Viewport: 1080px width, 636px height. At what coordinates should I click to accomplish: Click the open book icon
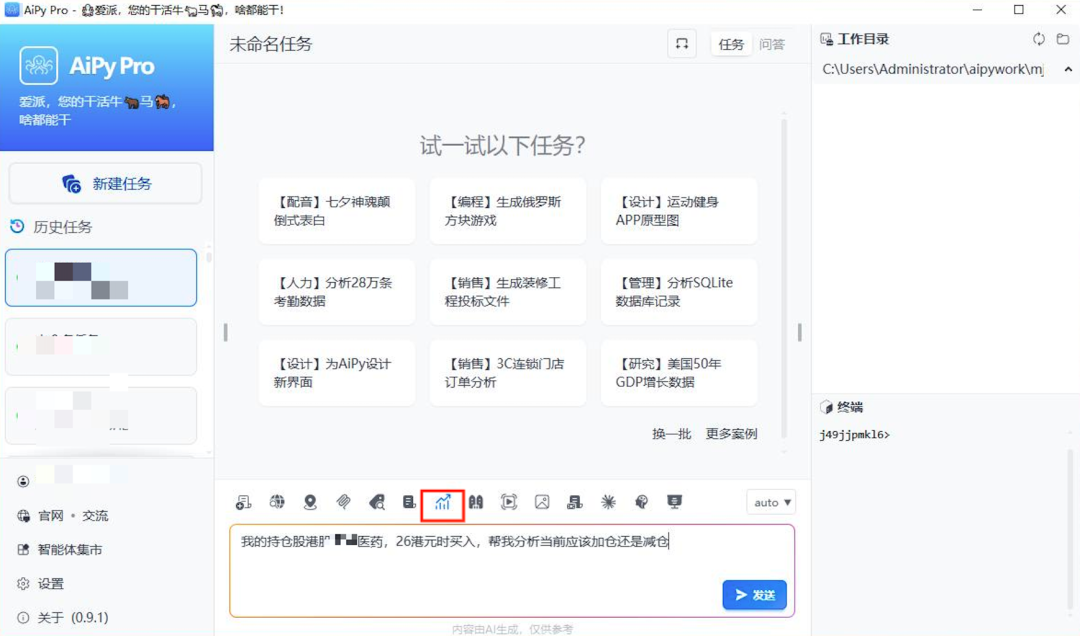[x=476, y=502]
